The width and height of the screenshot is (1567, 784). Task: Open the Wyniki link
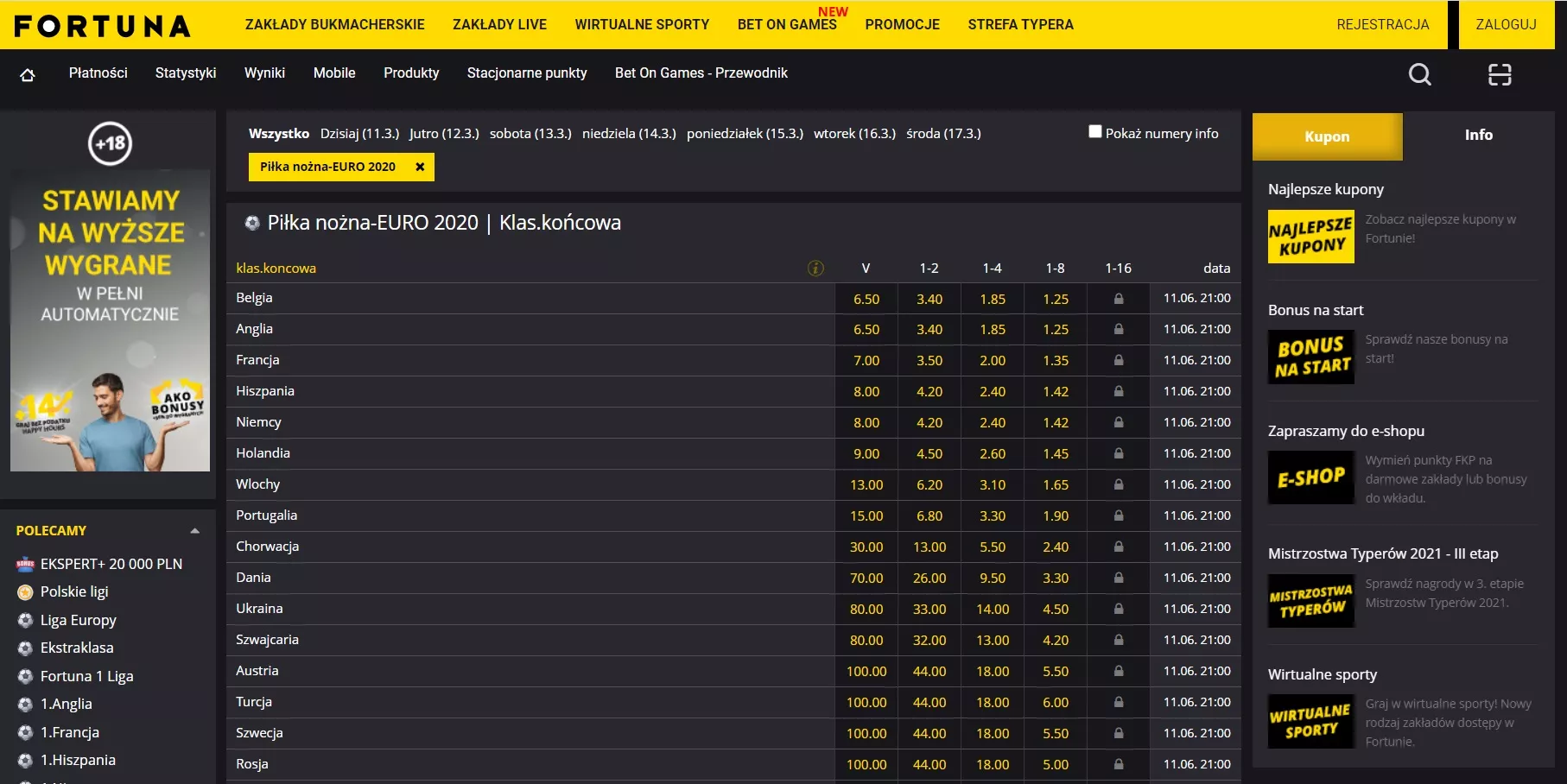pyautogui.click(x=264, y=73)
